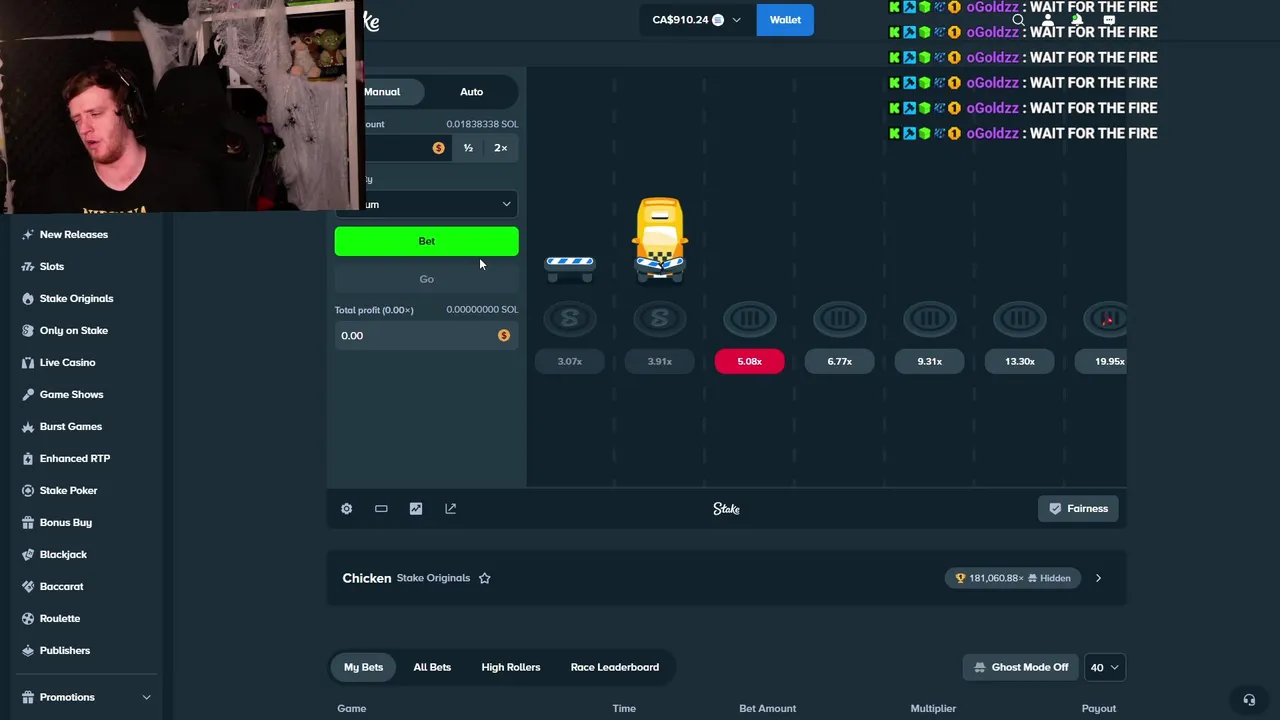This screenshot has width=1280, height=720.
Task: Click the New Releases sparkle icon
Action: click(28, 234)
